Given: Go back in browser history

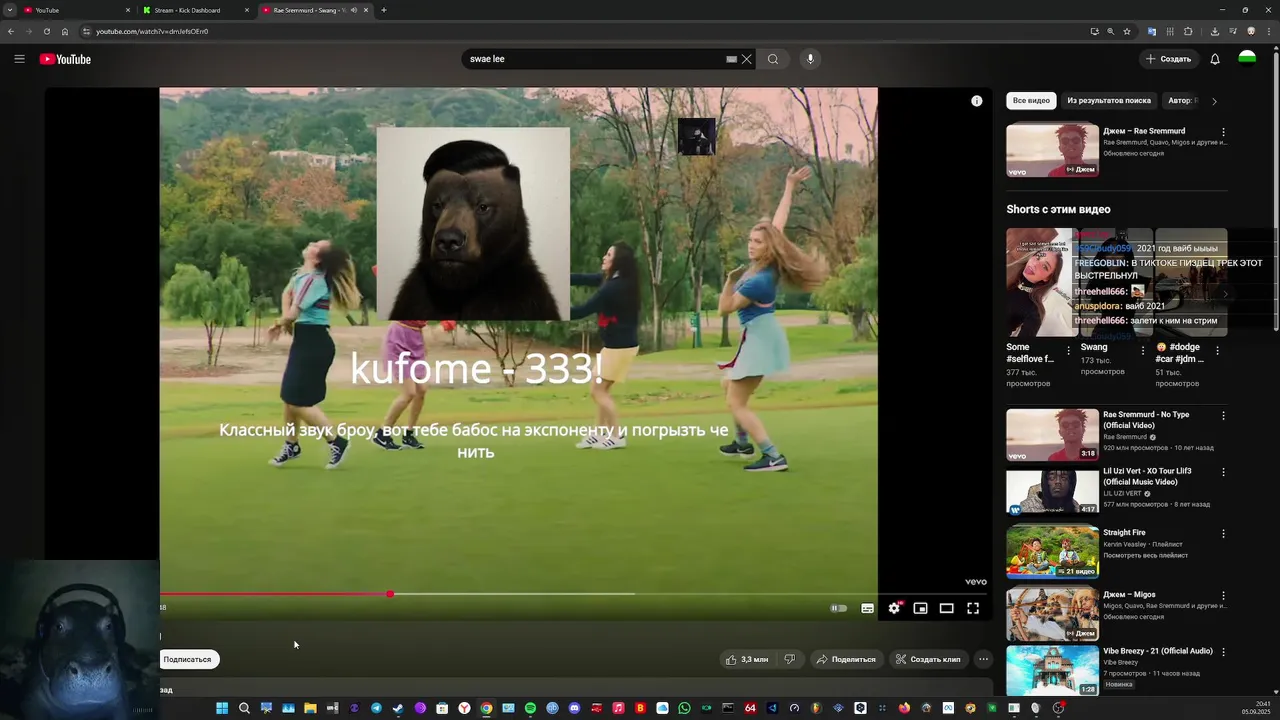Looking at the screenshot, I should point(11,31).
